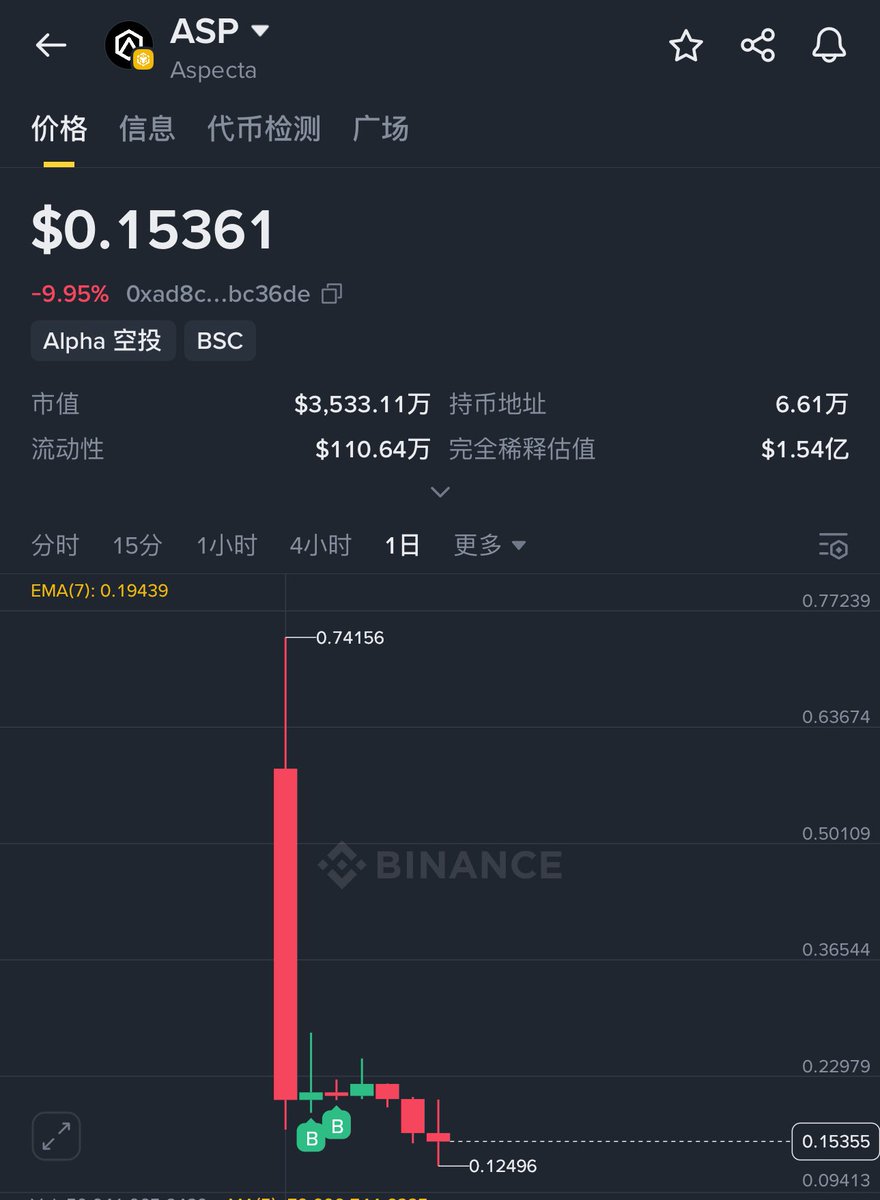Tap the first green B buy marker
The image size is (880, 1200).
pos(311,1136)
